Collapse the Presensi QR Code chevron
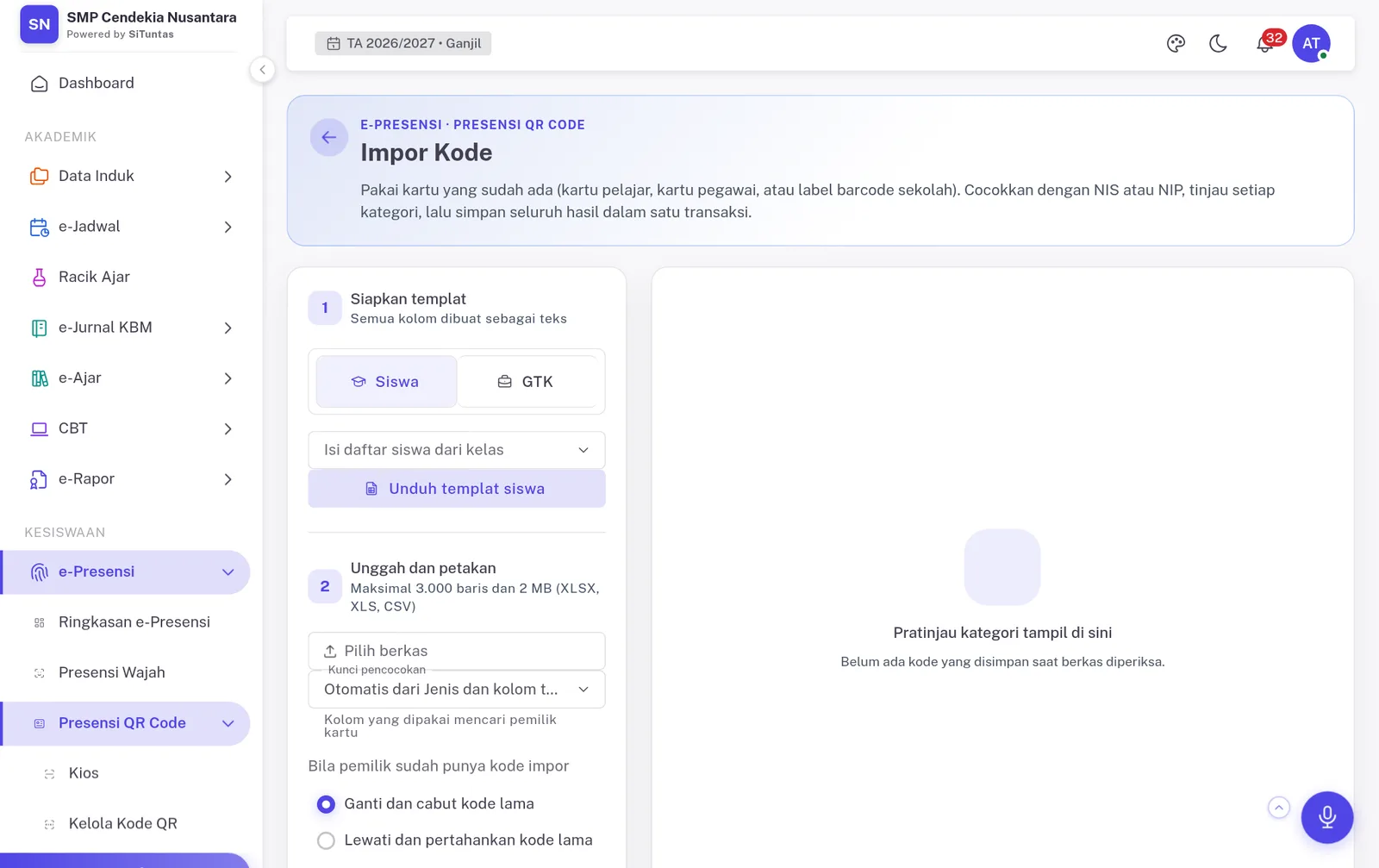Screen dimensions: 1379x868 228,723
